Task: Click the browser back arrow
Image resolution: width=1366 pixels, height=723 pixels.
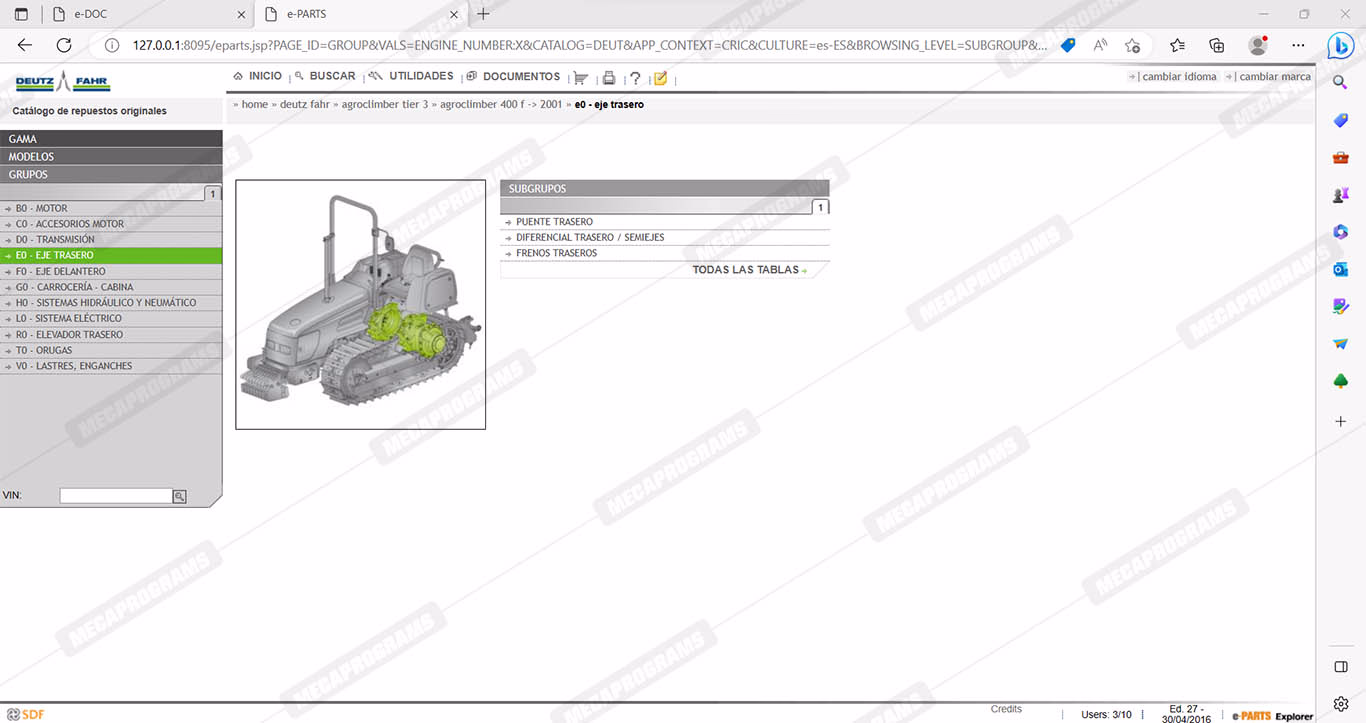Action: point(25,45)
